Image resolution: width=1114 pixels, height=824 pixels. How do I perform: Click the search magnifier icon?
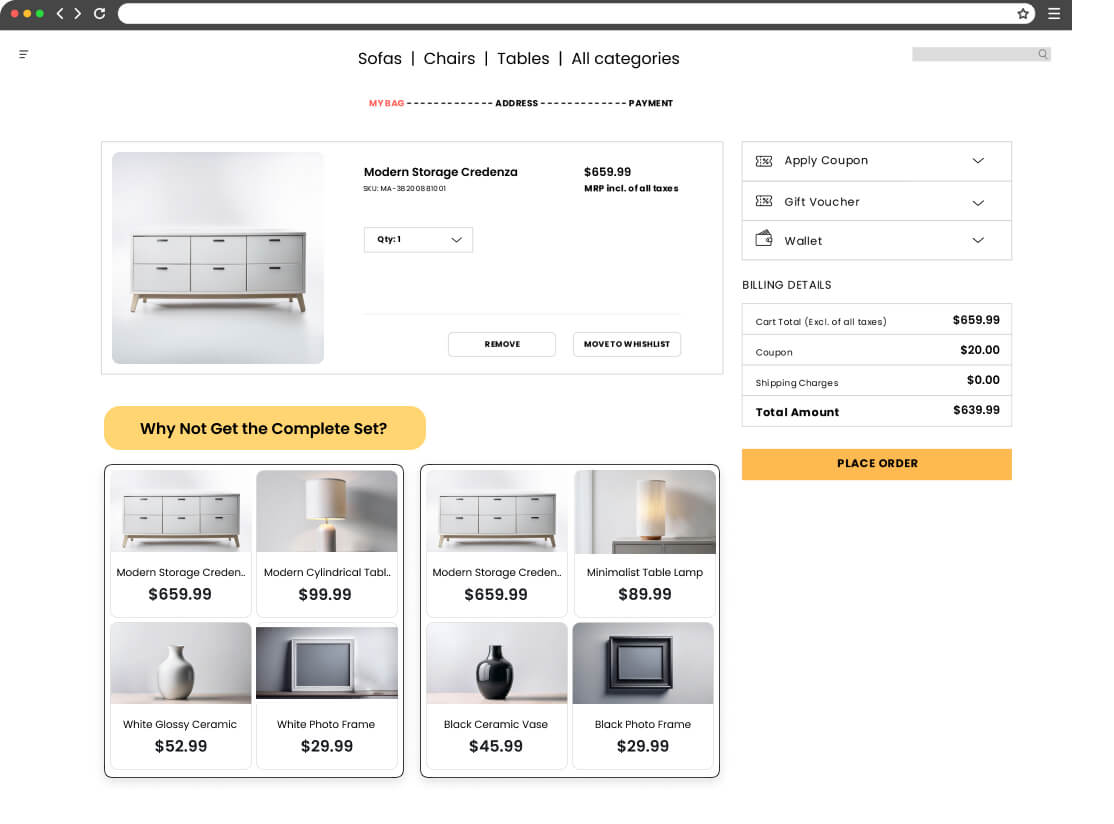tap(1043, 55)
